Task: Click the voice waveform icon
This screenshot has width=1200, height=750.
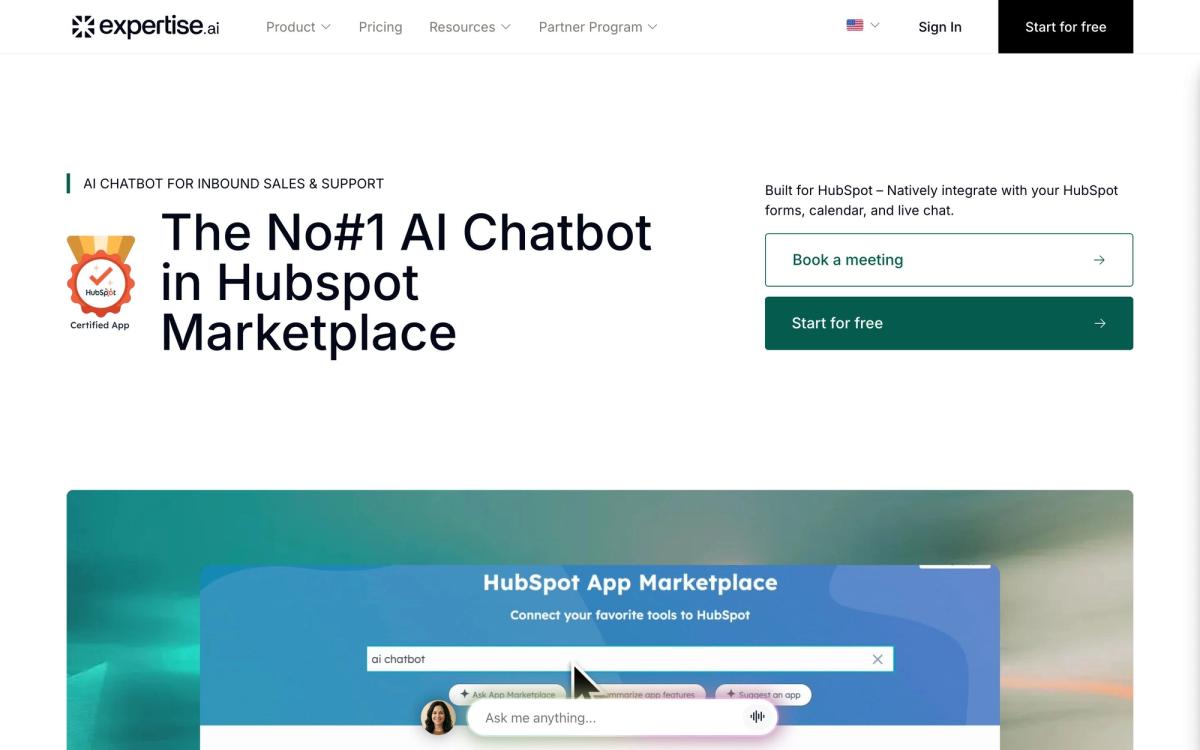Action: 758,717
